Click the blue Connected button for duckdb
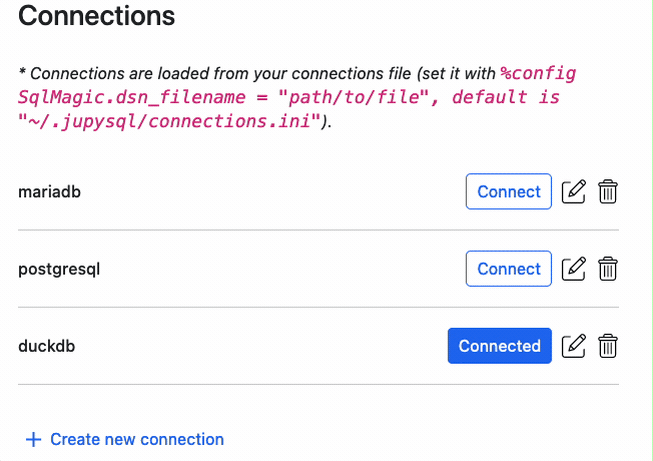The image size is (653, 461). pyautogui.click(x=499, y=346)
